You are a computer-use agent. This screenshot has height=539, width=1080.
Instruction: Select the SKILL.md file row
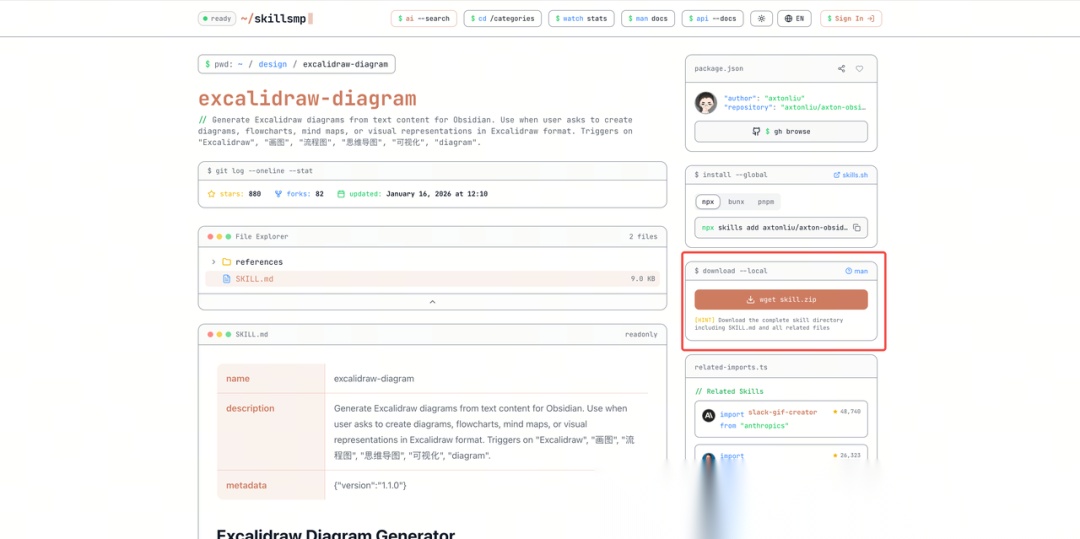[x=433, y=279]
